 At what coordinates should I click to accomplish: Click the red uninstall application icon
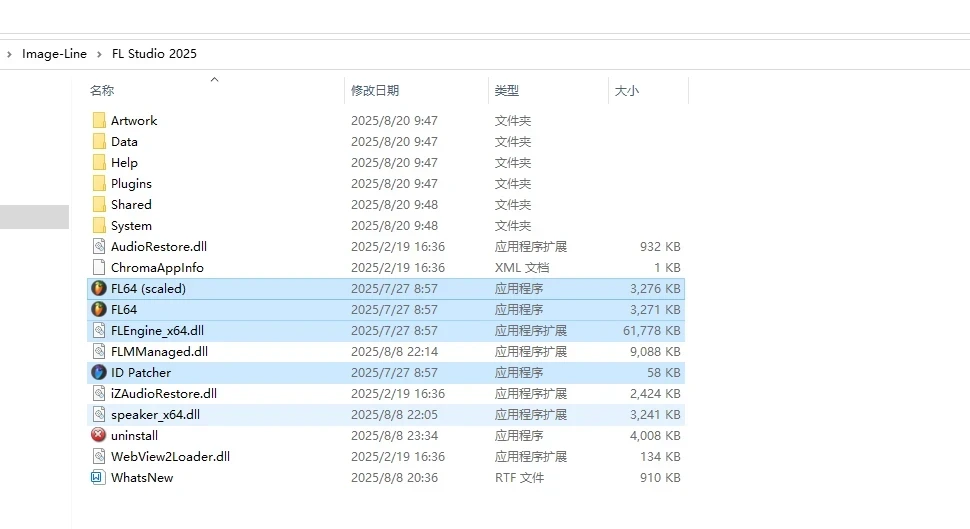(x=98, y=435)
